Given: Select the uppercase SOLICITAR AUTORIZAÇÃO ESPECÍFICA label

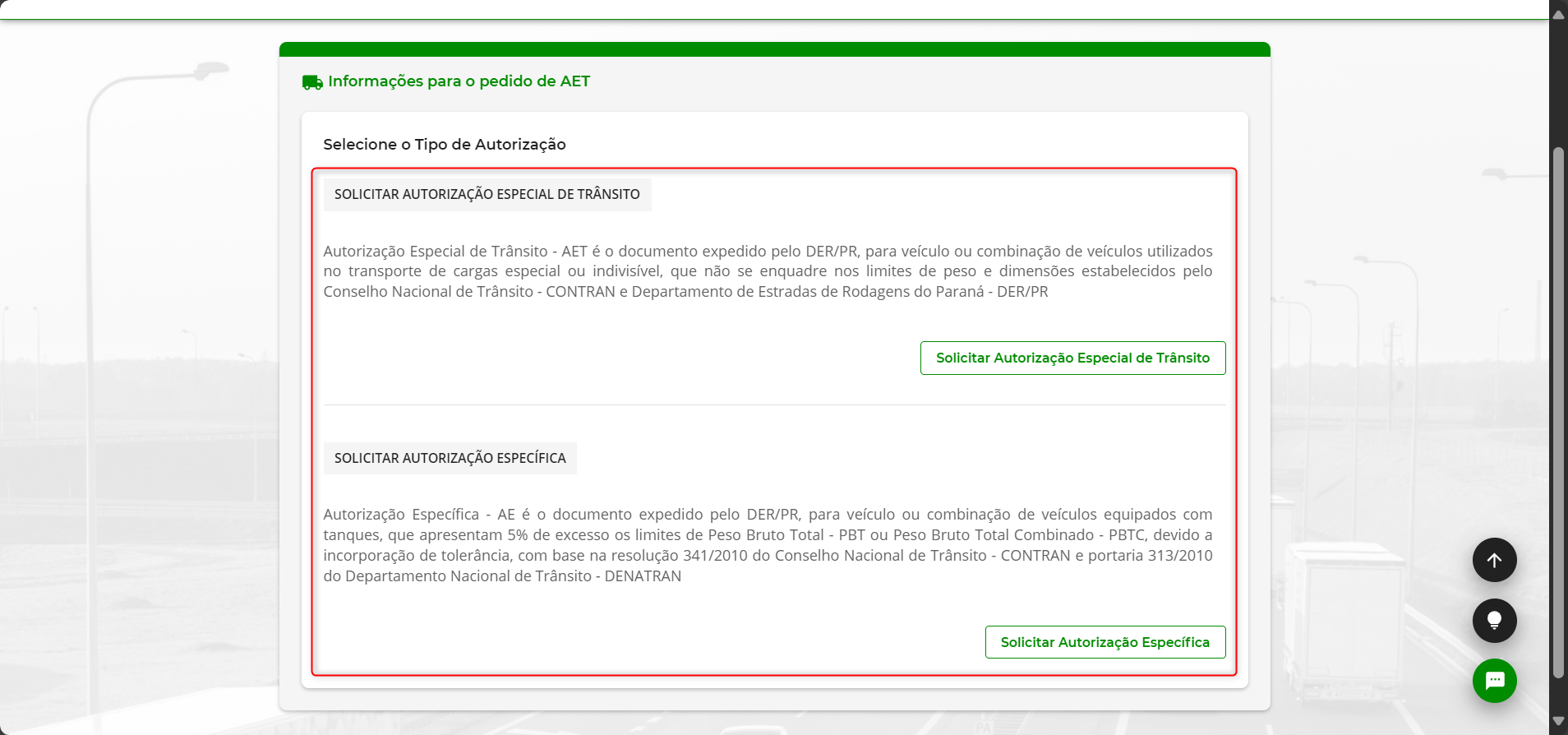Looking at the screenshot, I should click(x=450, y=459).
